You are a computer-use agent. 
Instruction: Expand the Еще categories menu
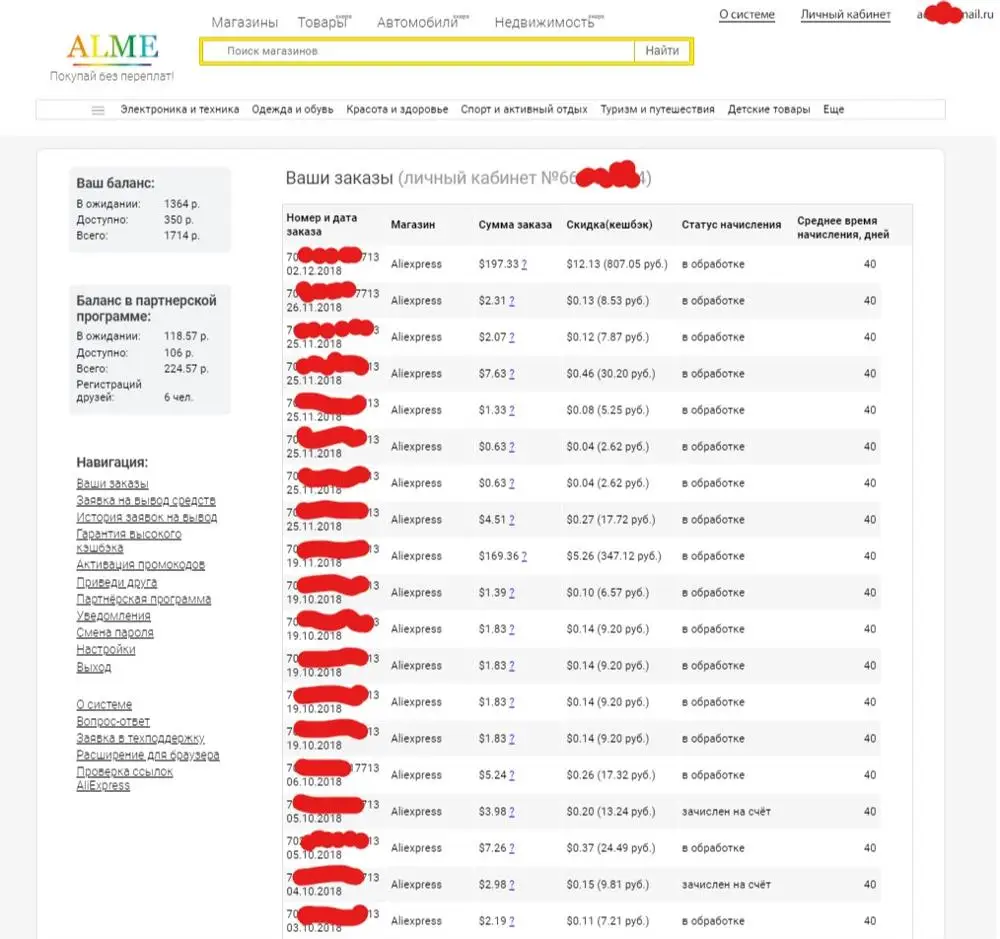[834, 110]
